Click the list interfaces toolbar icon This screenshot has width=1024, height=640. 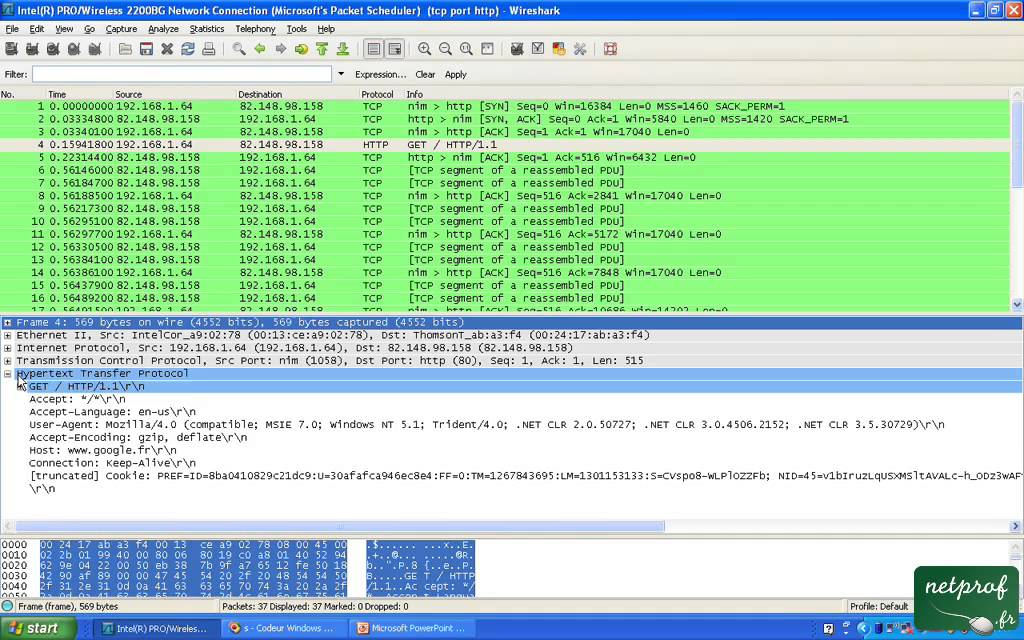(11, 49)
